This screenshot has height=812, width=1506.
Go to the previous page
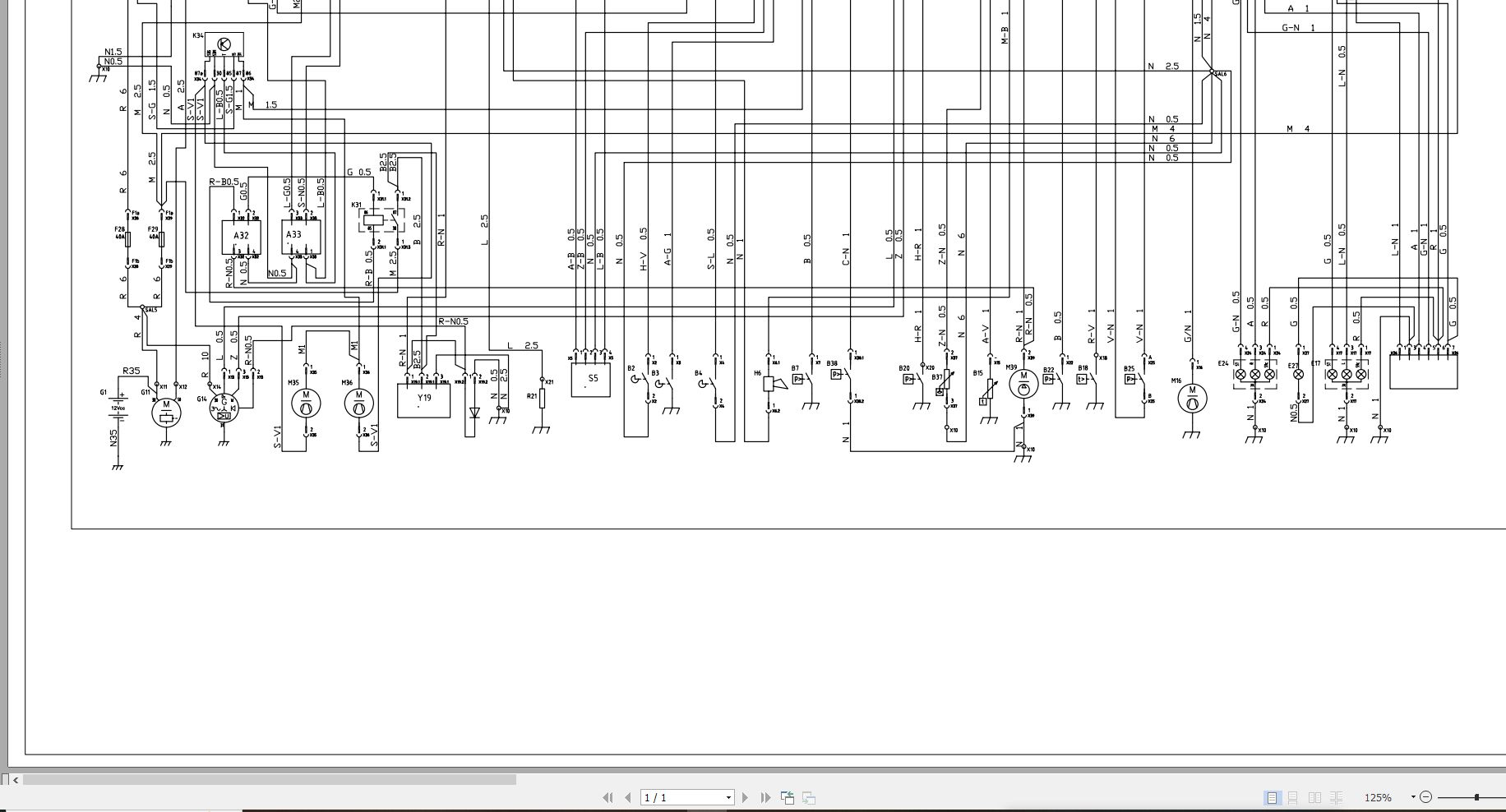pos(629,797)
